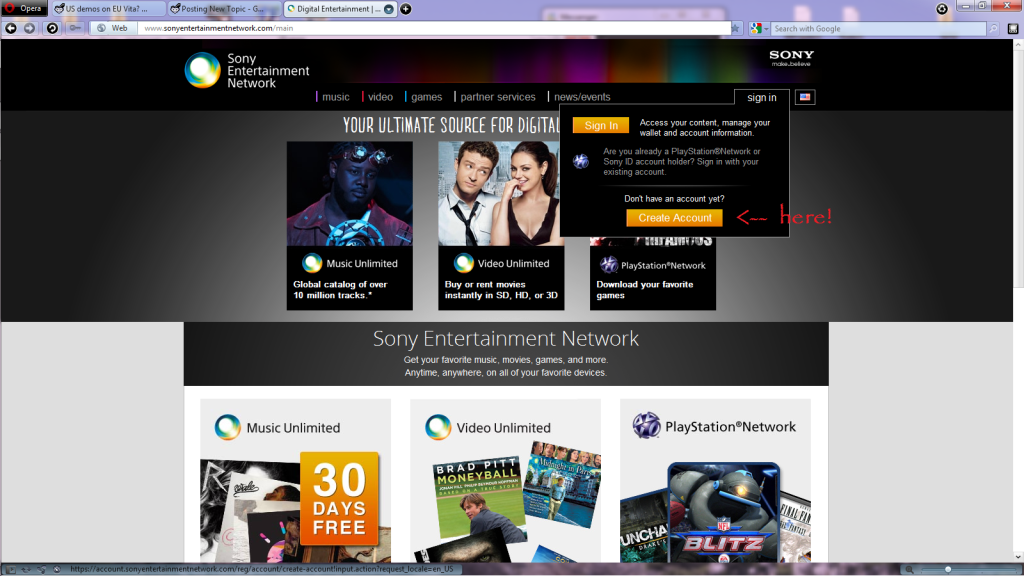Click the Video Unlimited icon in banner card
The image size is (1024, 576).
464,263
